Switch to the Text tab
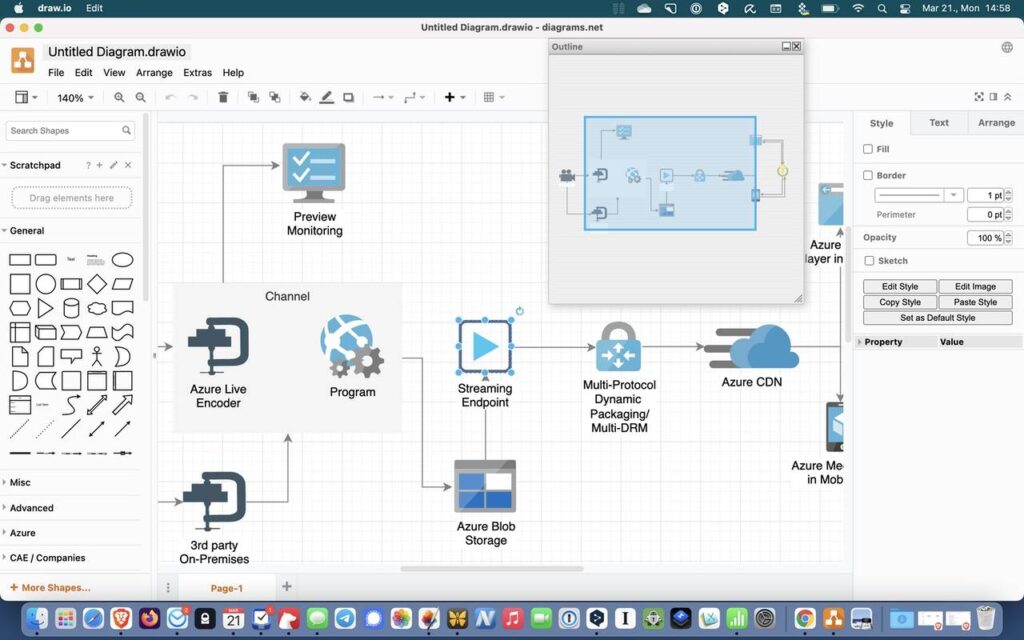 (938, 123)
